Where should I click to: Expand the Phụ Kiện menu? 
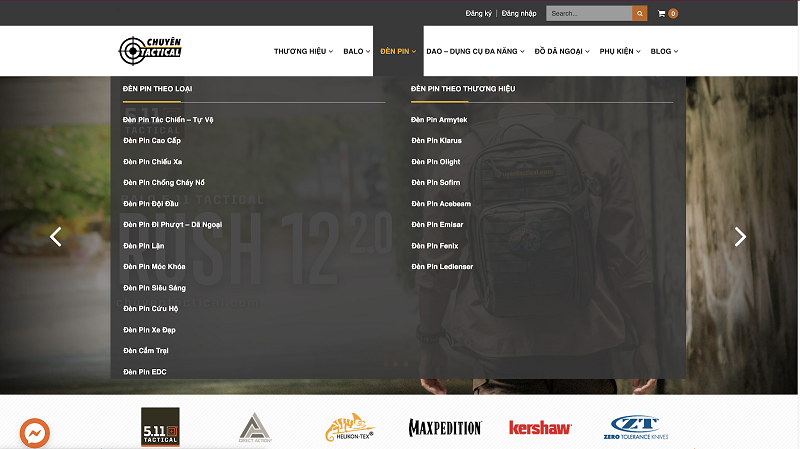pyautogui.click(x=620, y=51)
